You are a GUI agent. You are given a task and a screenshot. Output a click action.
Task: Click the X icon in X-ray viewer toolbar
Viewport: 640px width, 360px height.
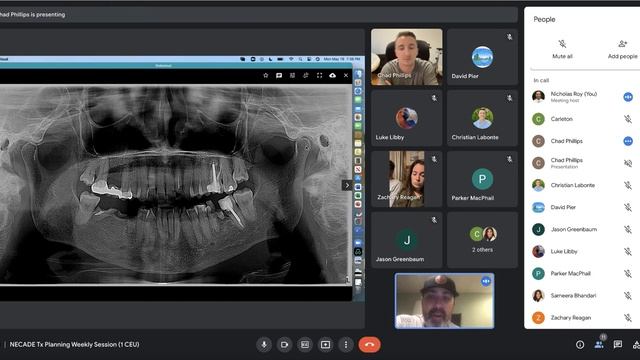[346, 76]
